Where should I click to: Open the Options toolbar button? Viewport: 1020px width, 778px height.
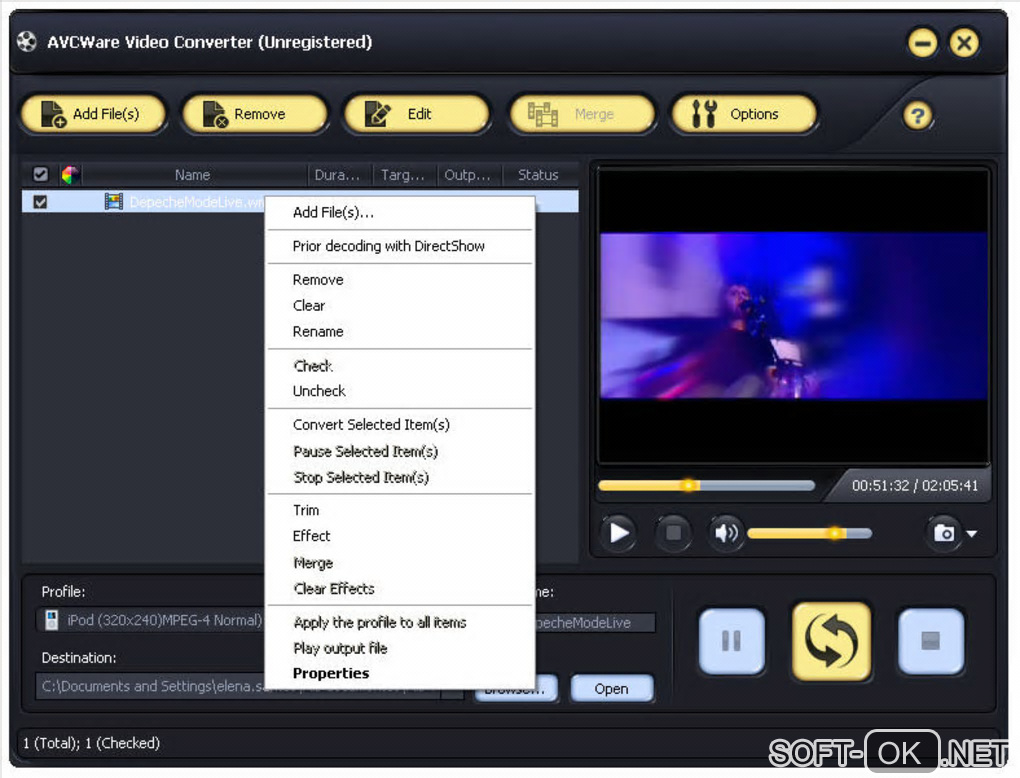point(744,114)
